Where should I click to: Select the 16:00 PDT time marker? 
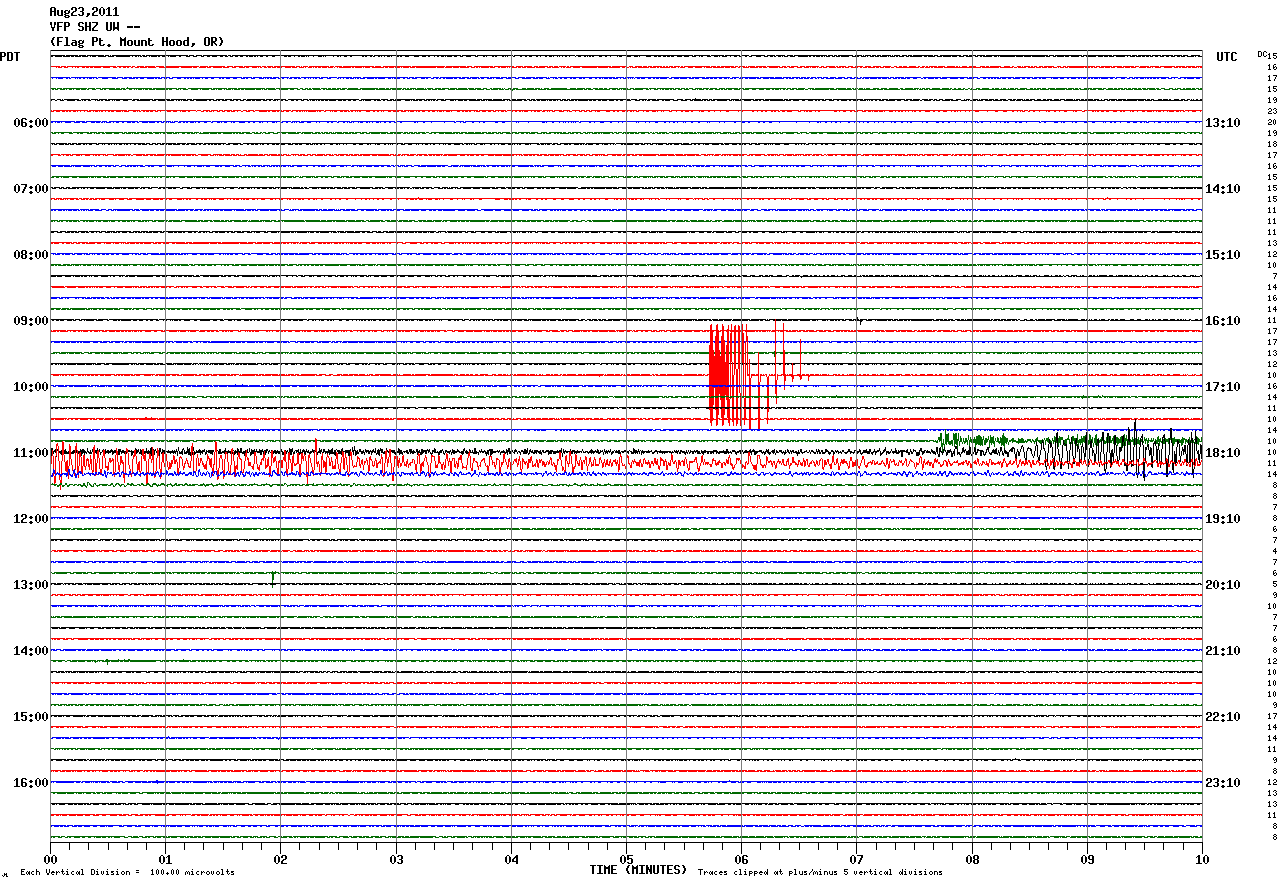pyautogui.click(x=31, y=783)
